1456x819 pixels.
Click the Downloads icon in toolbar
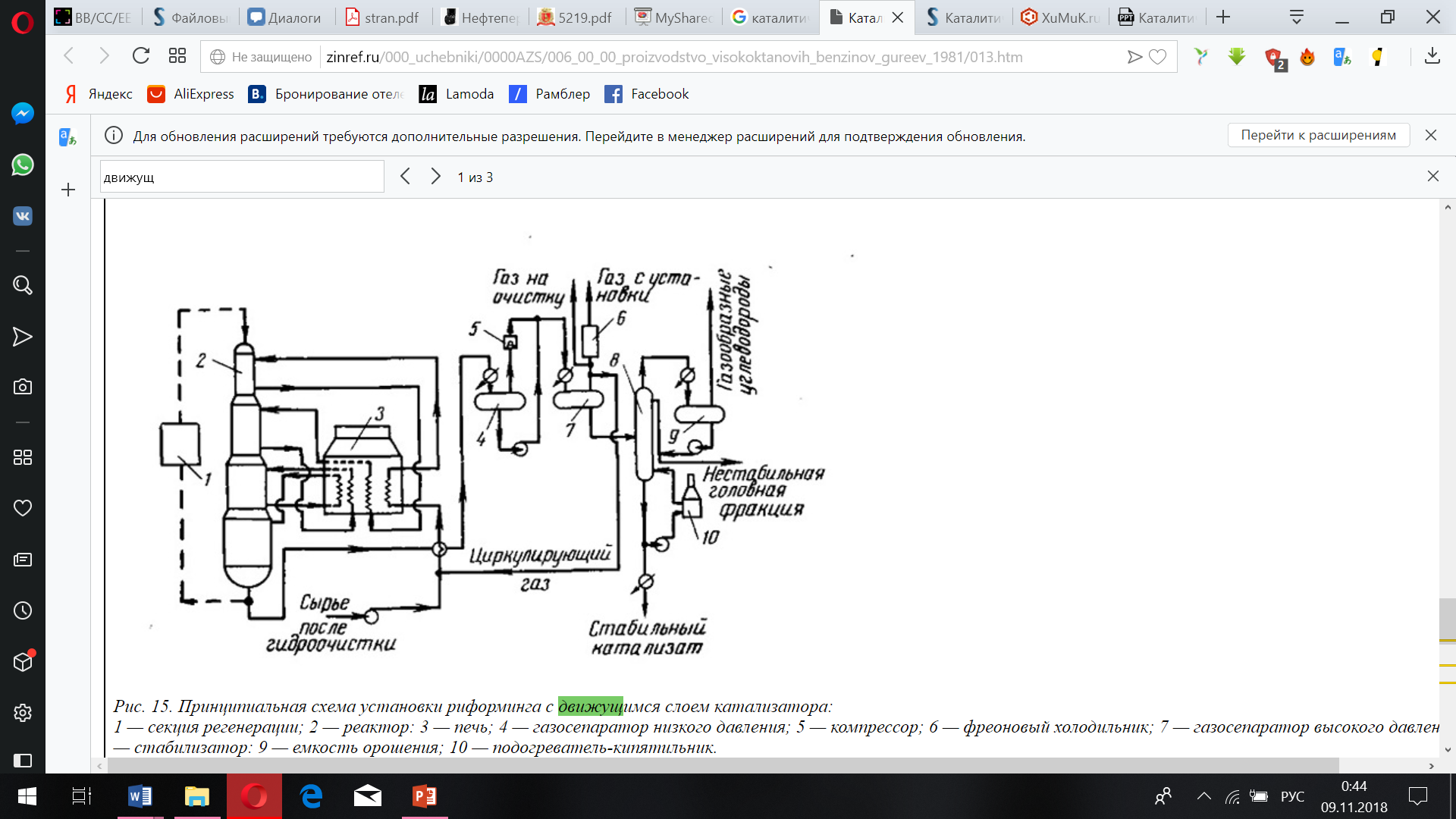[1432, 56]
